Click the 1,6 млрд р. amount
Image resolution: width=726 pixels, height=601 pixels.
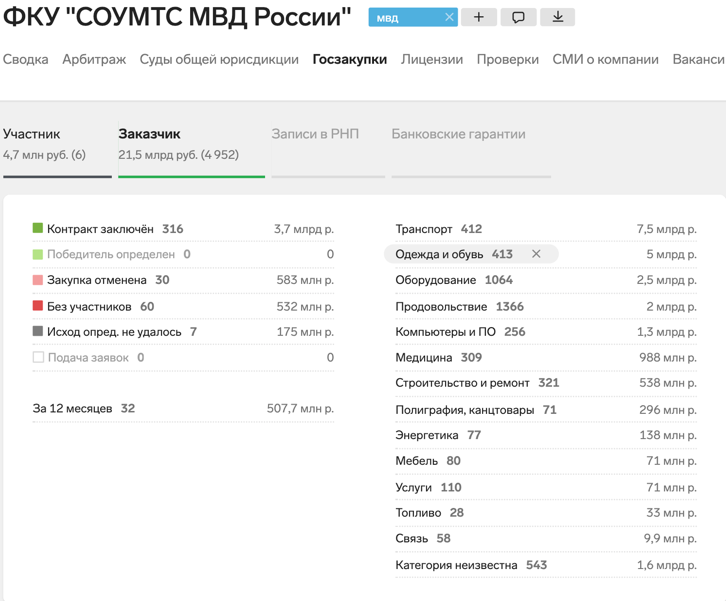tap(667, 565)
